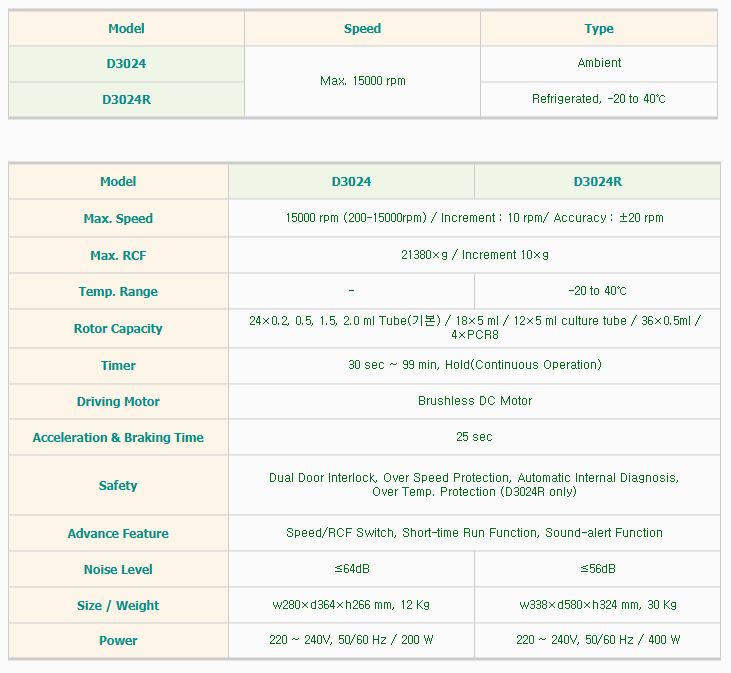
Task: Select the 'Refrigerated, -20 to 40℃' cell
Action: tap(599, 99)
